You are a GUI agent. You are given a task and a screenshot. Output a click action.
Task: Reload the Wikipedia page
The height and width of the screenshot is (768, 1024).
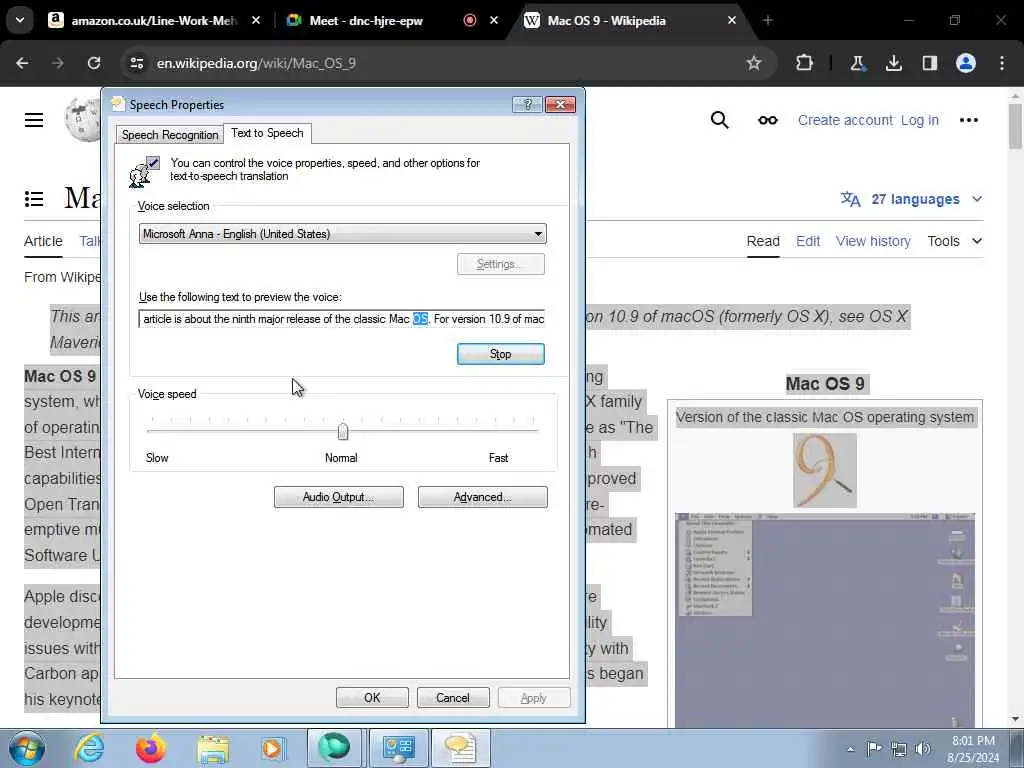click(94, 63)
